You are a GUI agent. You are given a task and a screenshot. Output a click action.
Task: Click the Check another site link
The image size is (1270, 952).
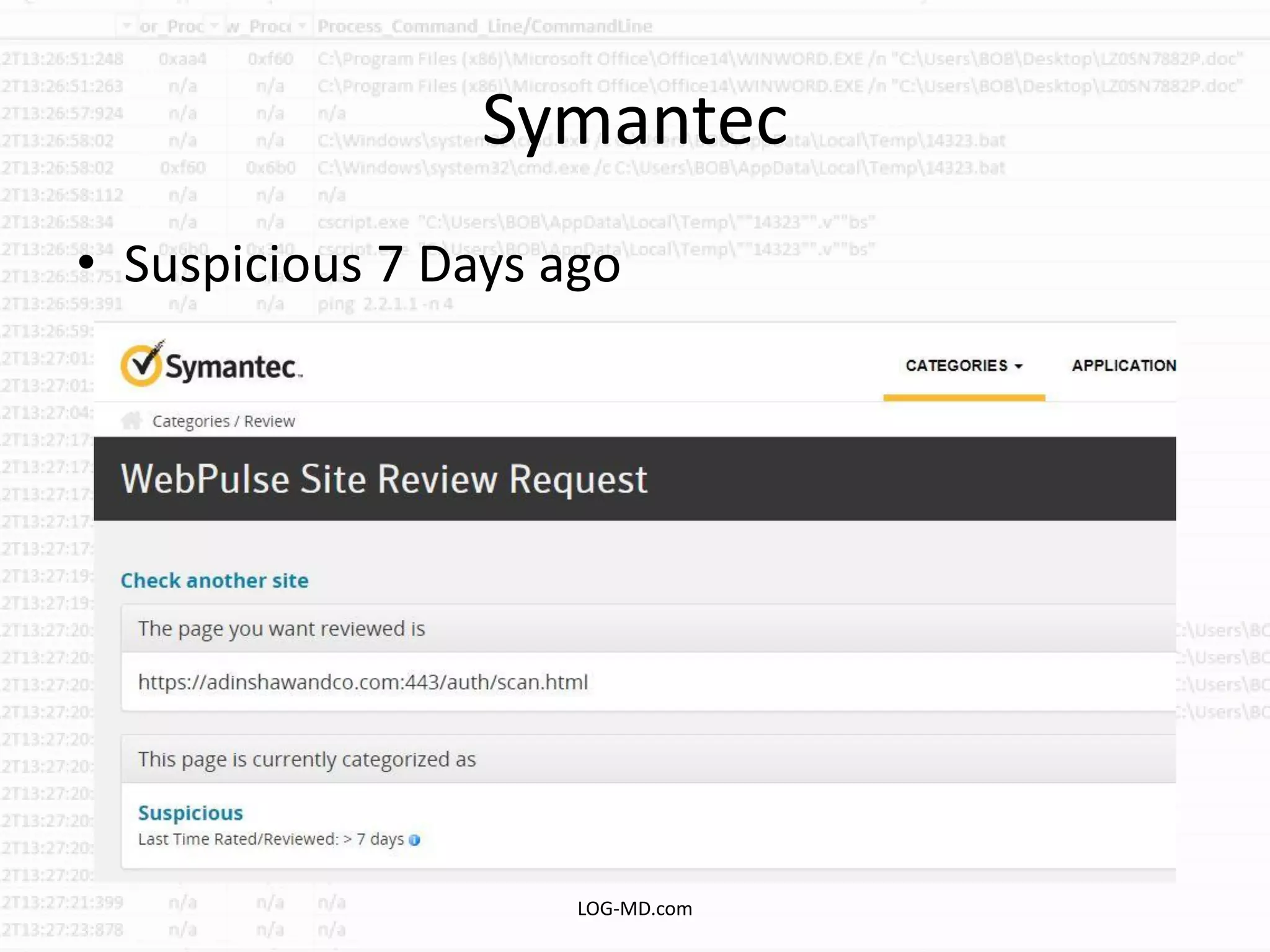tap(215, 581)
